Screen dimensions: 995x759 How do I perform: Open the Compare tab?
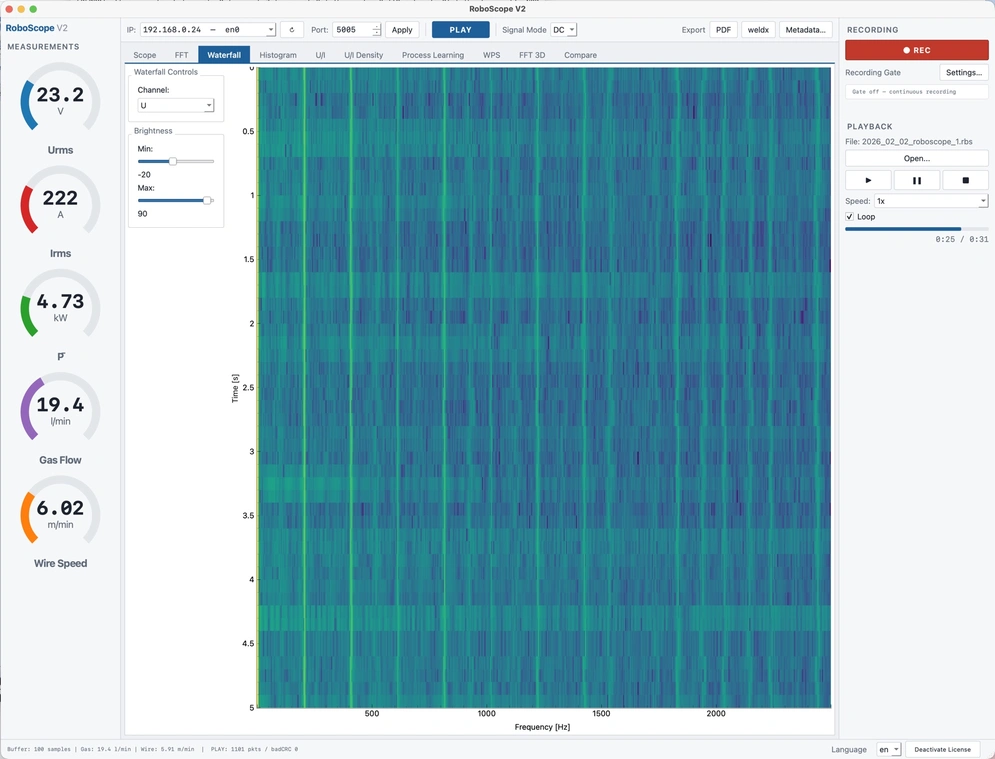point(581,55)
